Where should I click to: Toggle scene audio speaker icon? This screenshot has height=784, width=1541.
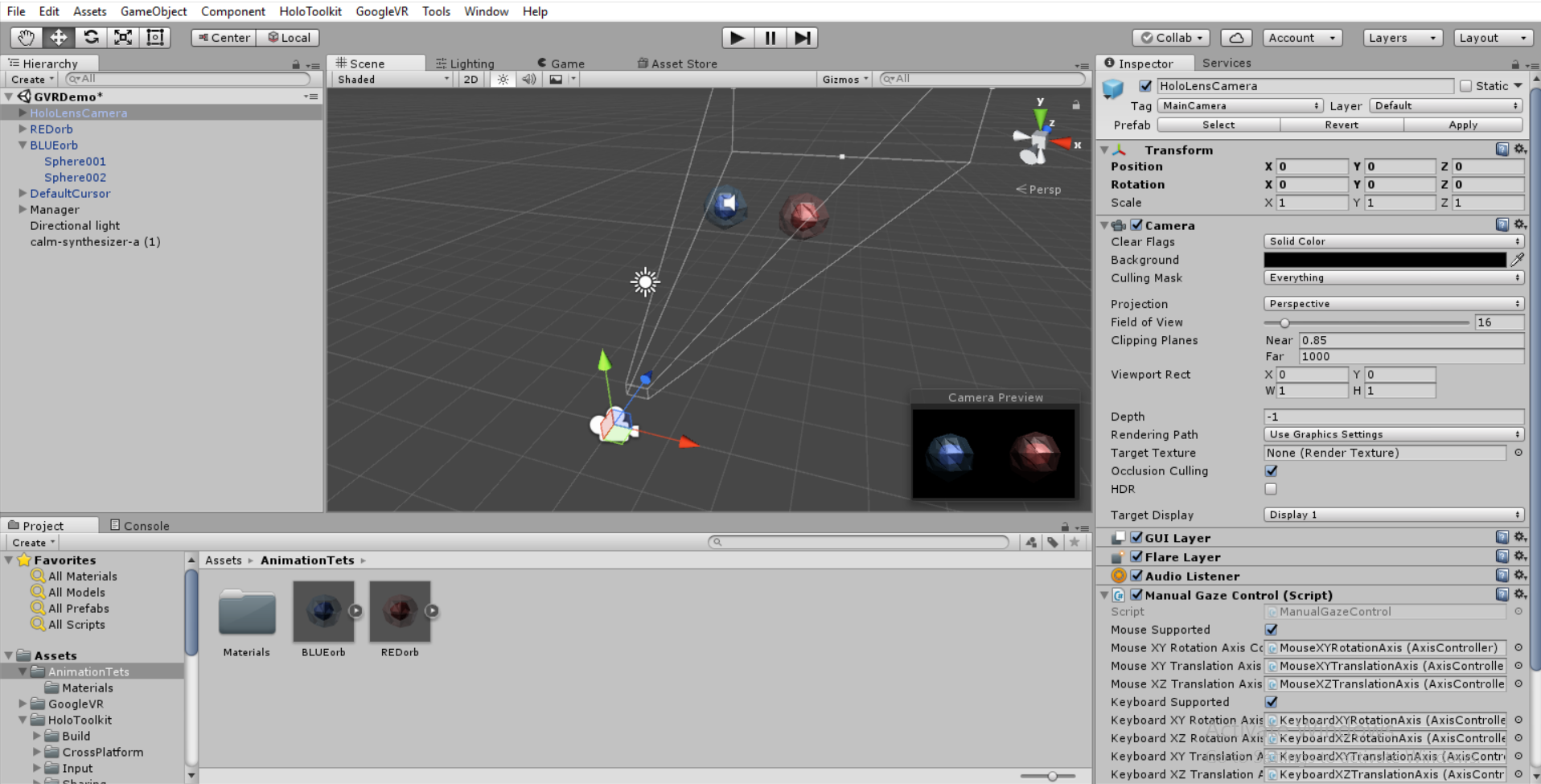[x=528, y=80]
